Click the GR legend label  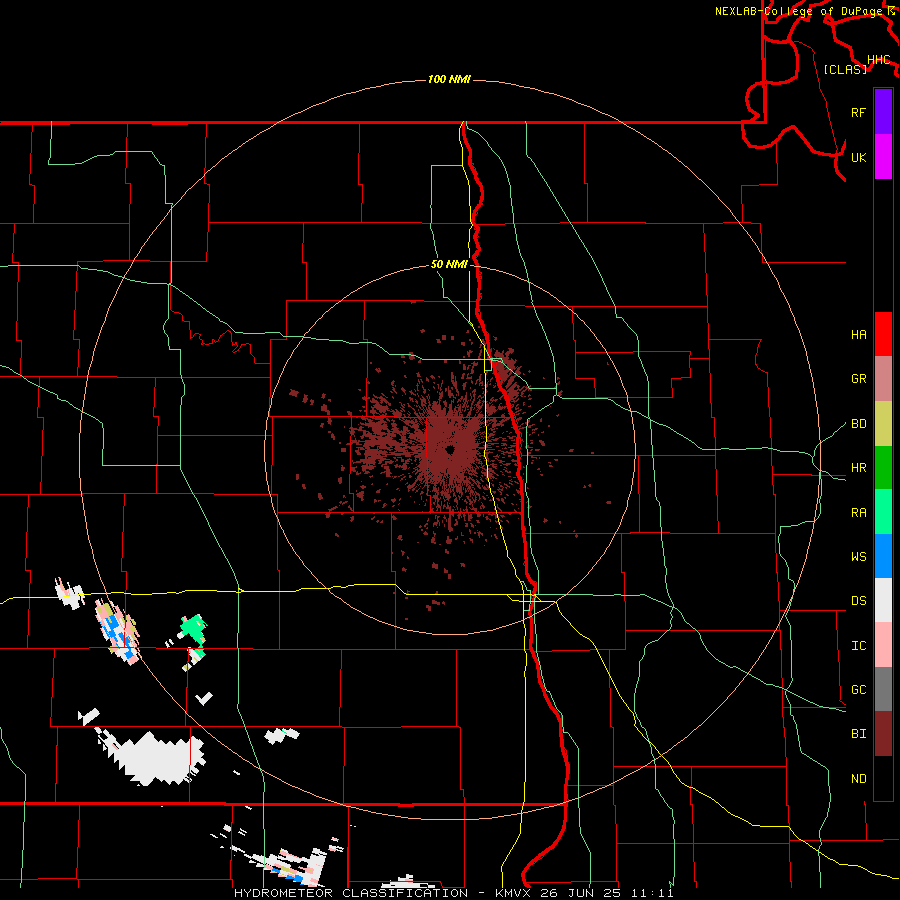coord(858,379)
